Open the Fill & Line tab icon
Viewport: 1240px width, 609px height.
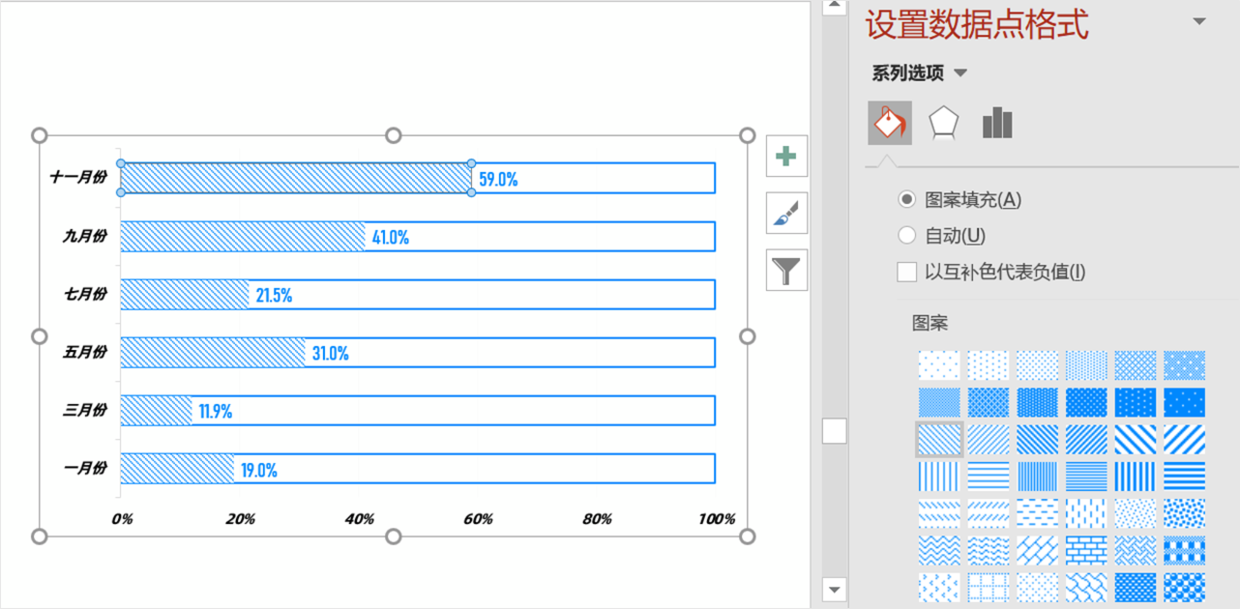pos(889,123)
